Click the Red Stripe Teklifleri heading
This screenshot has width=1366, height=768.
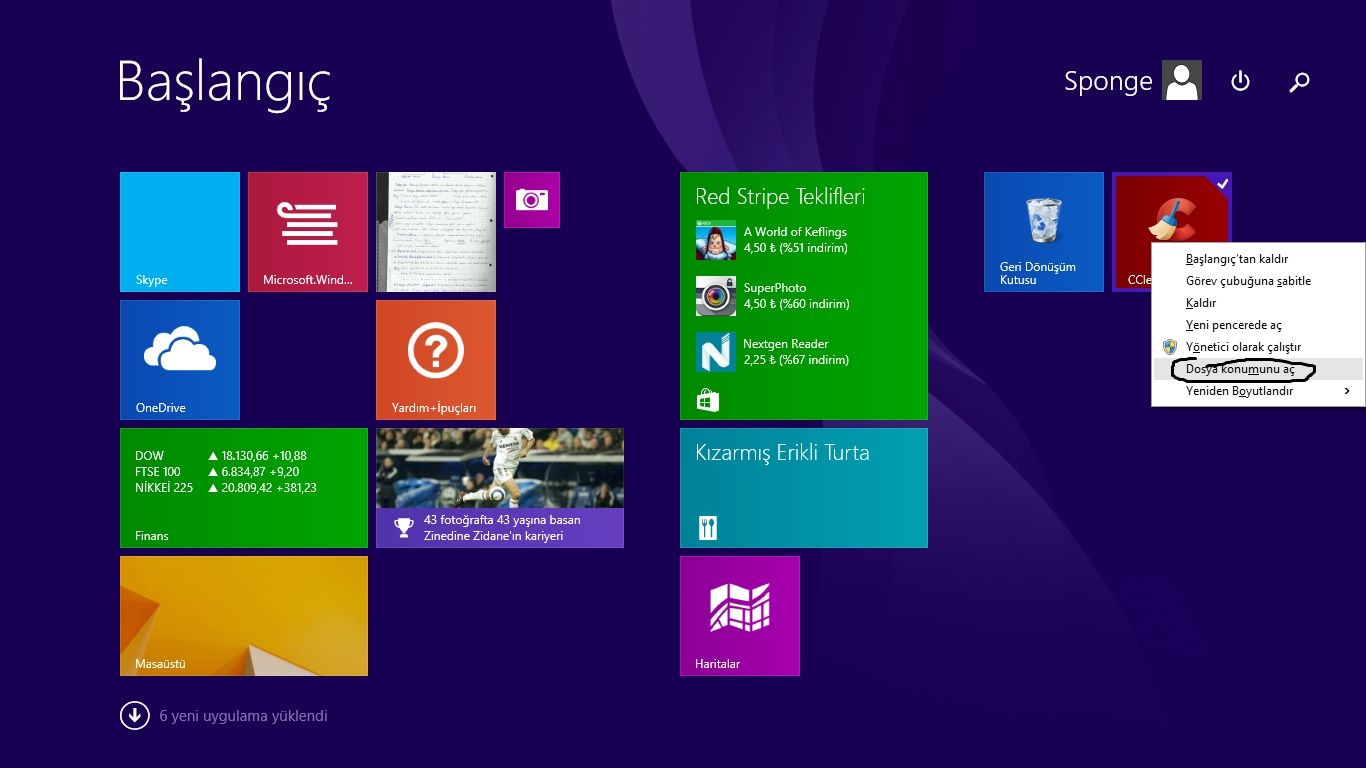[x=780, y=197]
